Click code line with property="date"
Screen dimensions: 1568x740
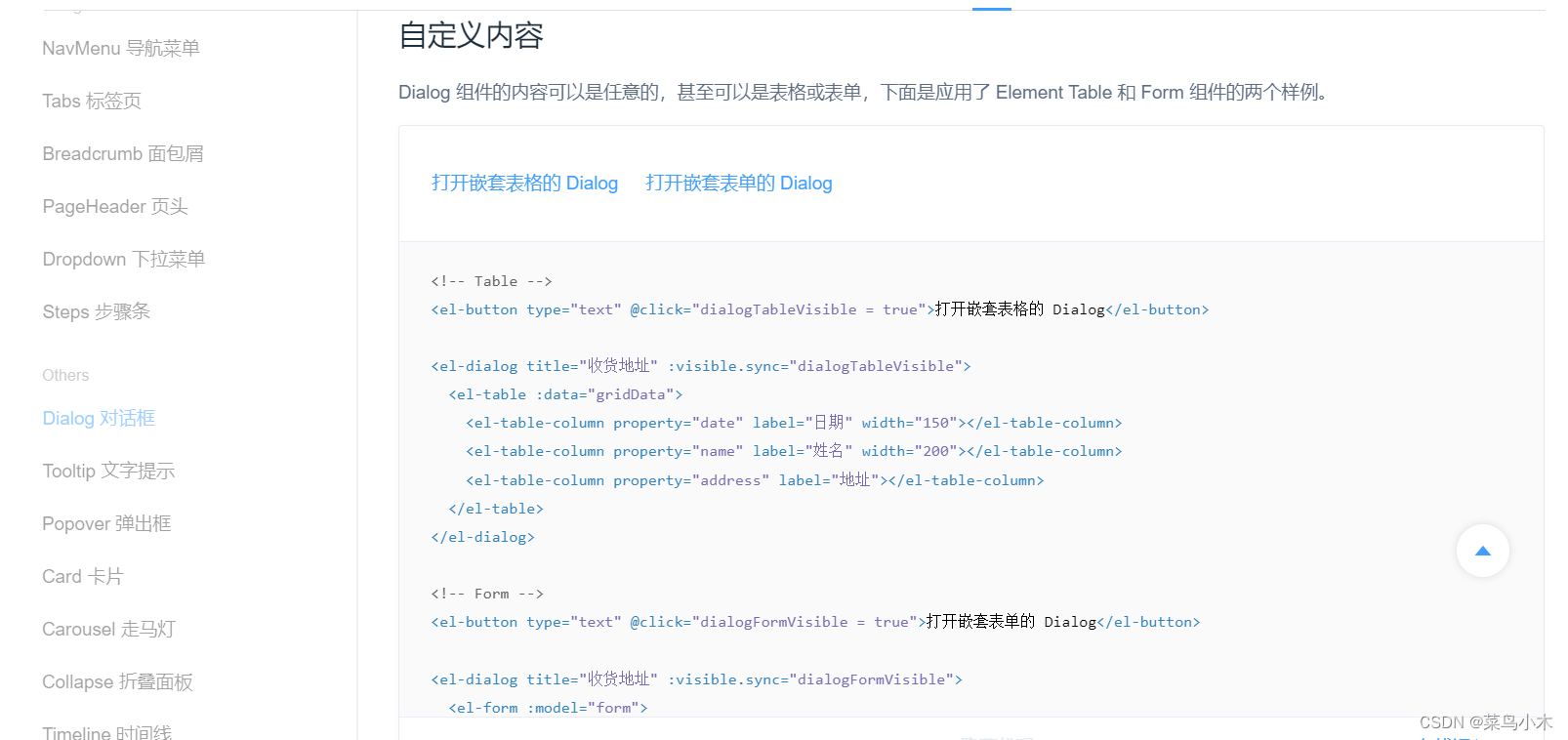(x=794, y=423)
